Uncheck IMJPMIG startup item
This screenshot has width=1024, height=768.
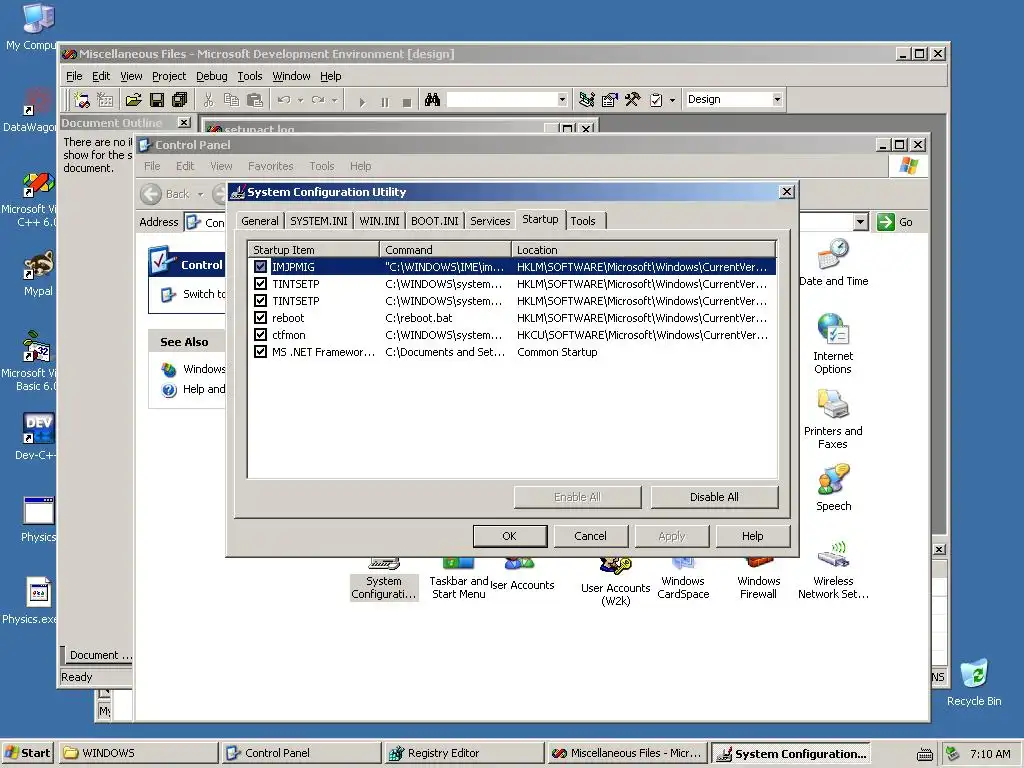(x=261, y=266)
